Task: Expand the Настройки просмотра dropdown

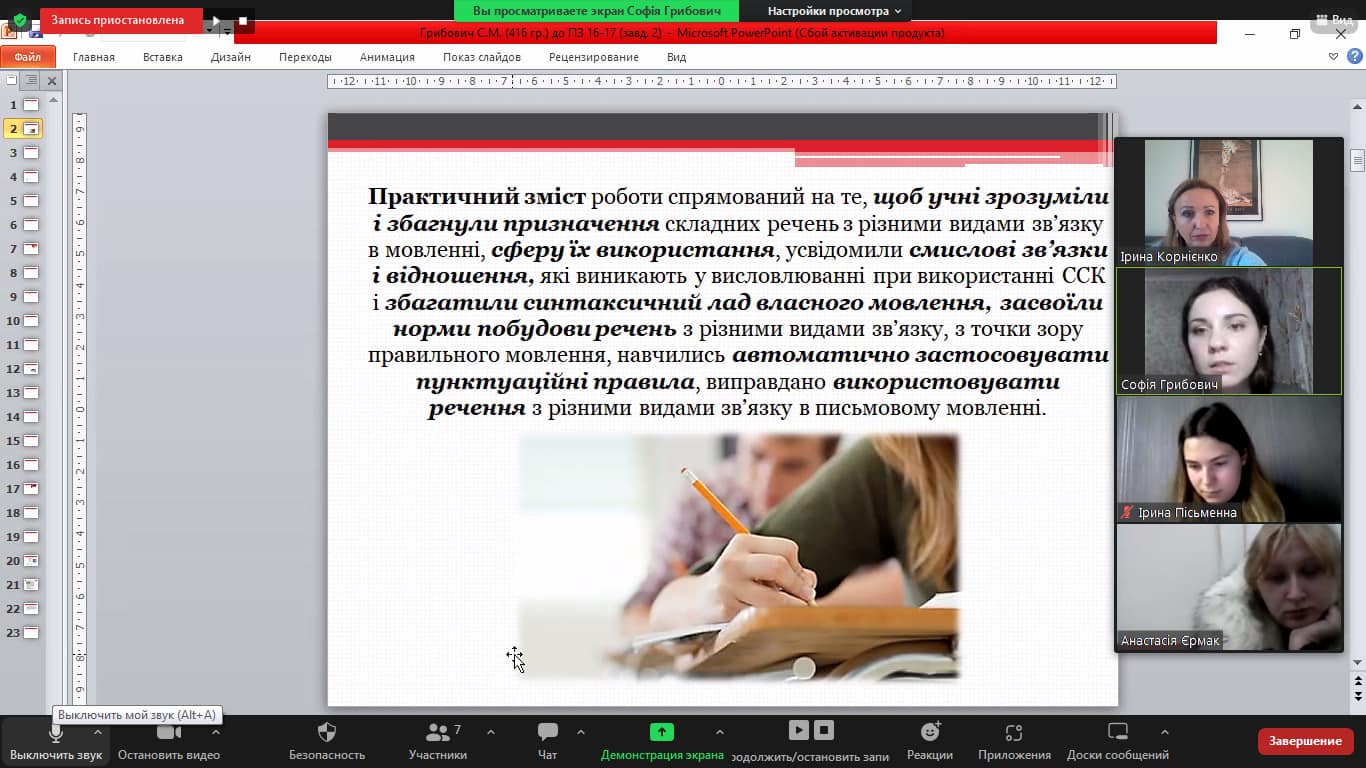Action: pyautogui.click(x=834, y=11)
